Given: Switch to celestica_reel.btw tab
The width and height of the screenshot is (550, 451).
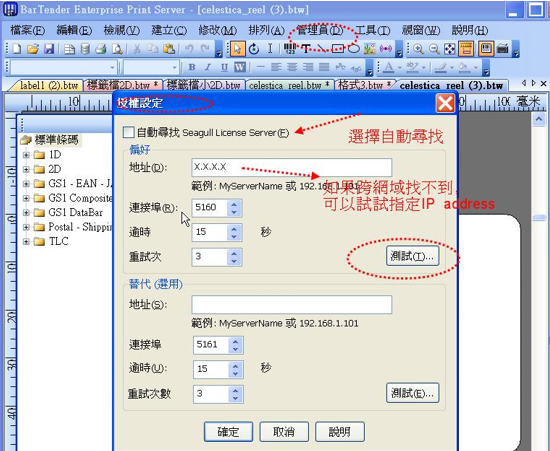Looking at the screenshot, I should coord(289,85).
